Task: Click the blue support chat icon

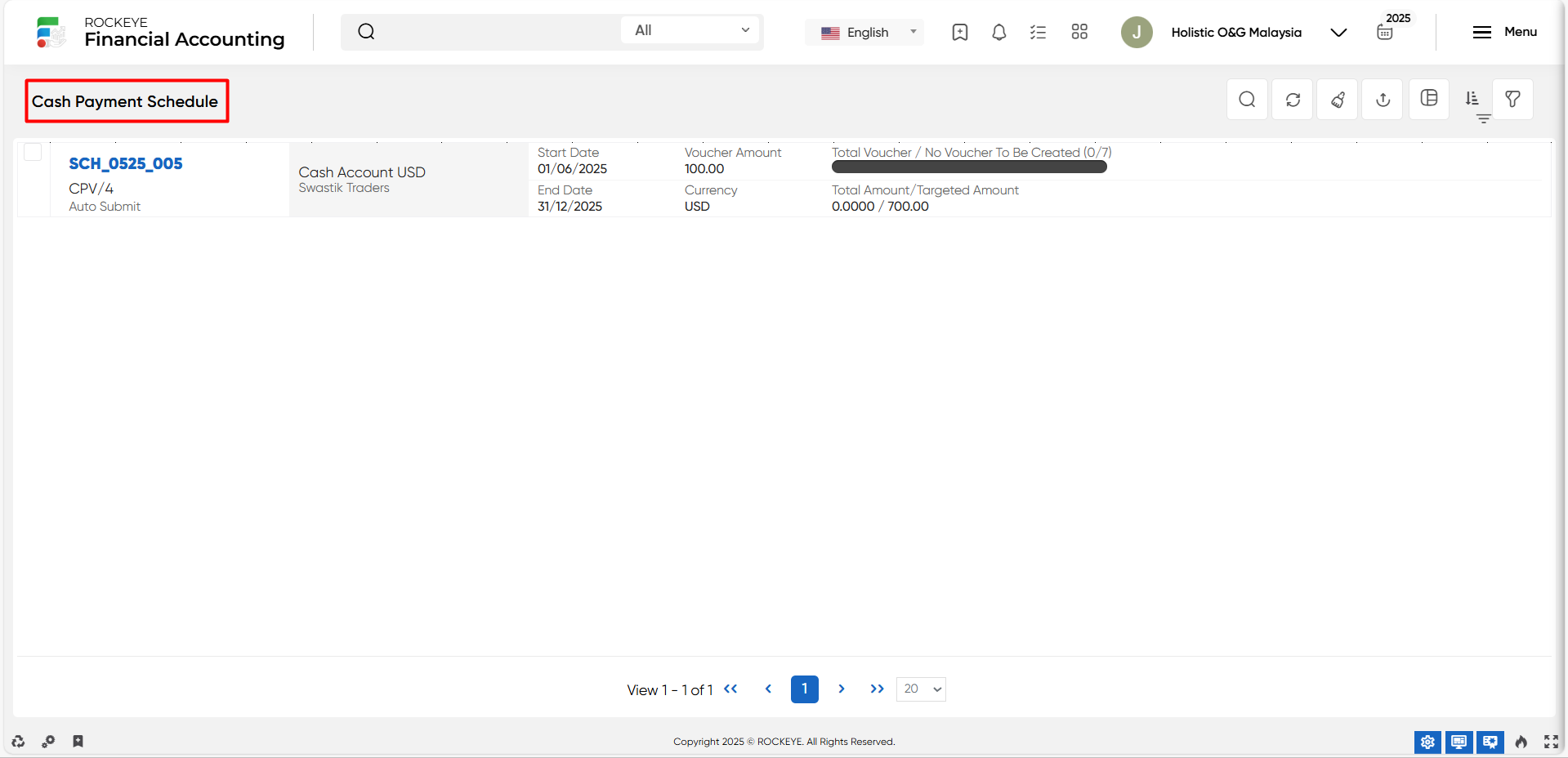Action: (1490, 742)
